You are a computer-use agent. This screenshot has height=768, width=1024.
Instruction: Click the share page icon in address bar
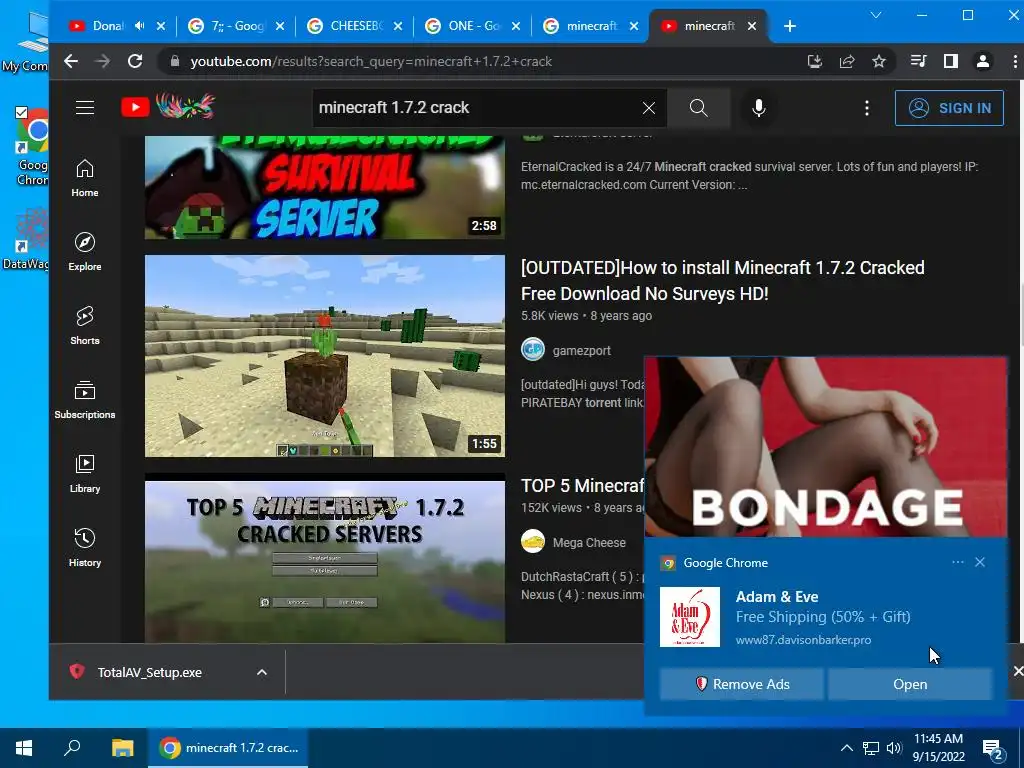[847, 61]
